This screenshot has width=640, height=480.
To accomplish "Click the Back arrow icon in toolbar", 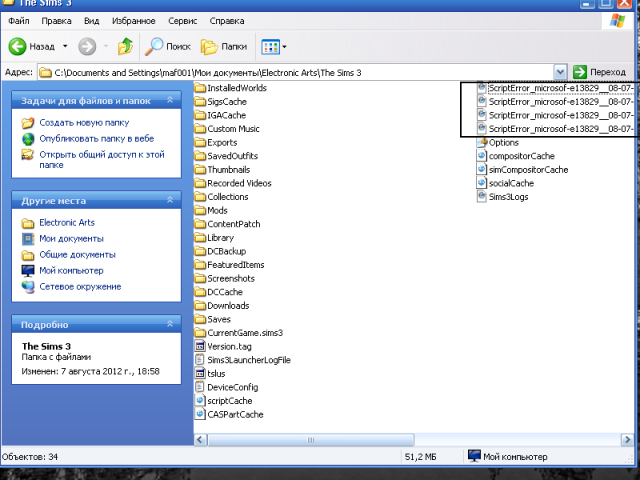I will [18, 46].
